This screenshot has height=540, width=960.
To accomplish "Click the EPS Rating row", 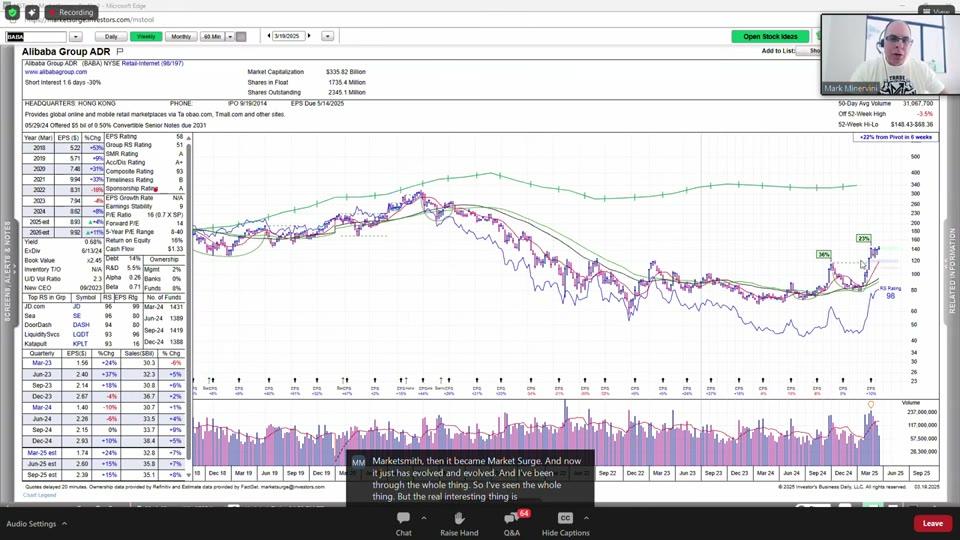I will [x=144, y=137].
